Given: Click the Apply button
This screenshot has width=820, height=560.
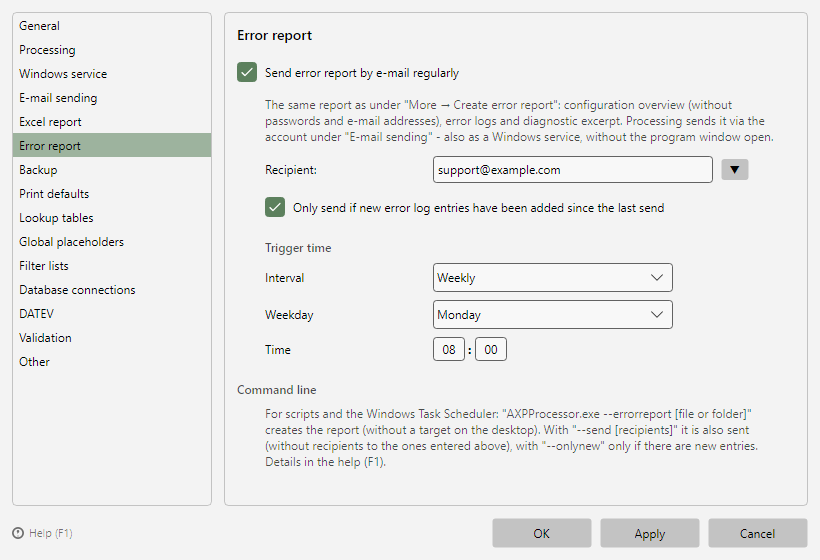Looking at the screenshot, I should (650, 533).
